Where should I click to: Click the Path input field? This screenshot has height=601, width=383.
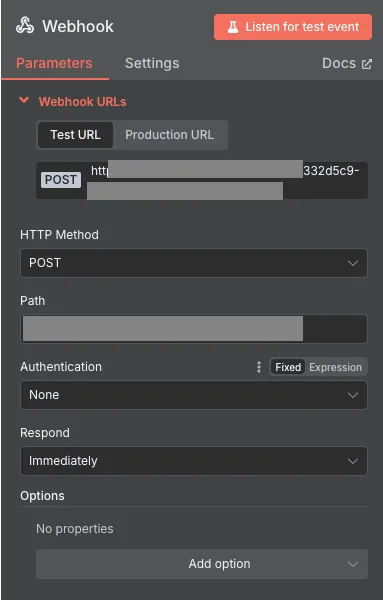[x=194, y=329]
